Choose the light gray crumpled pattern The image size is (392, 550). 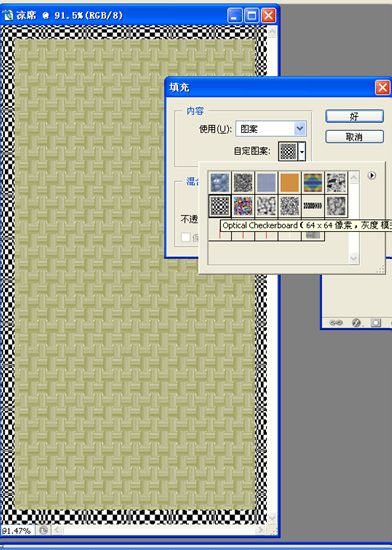(266, 206)
